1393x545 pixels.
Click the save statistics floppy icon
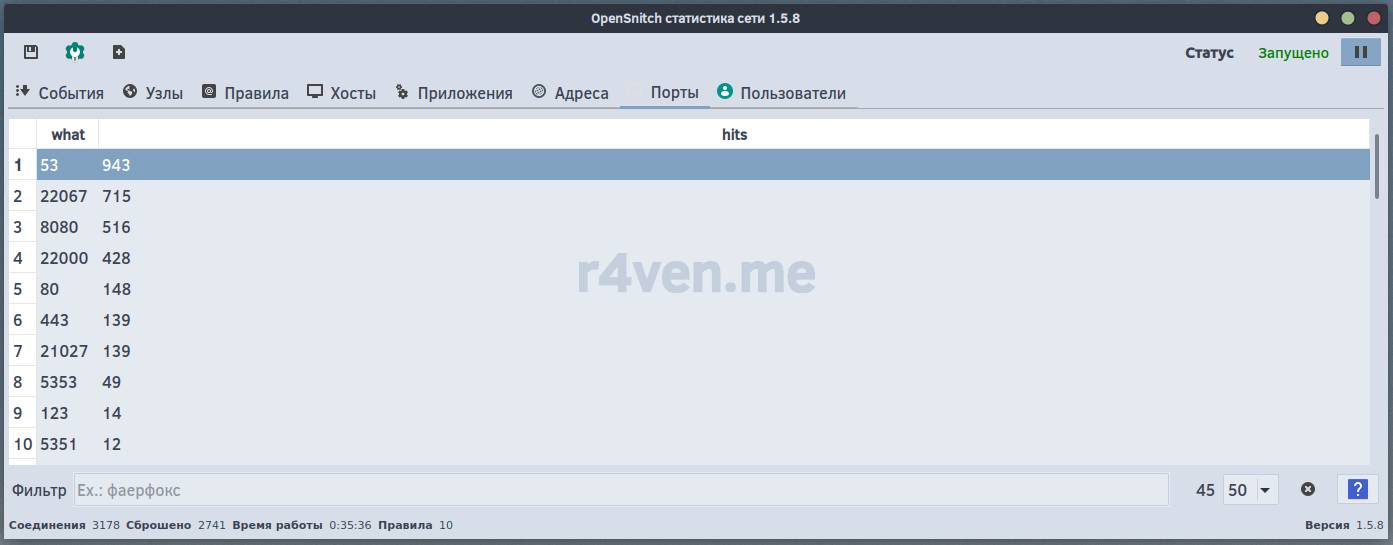tap(31, 52)
